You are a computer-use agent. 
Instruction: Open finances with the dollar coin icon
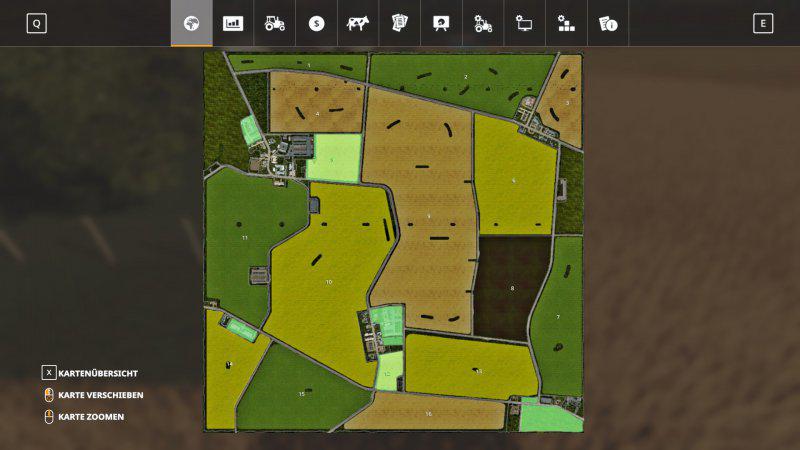[x=316, y=23]
